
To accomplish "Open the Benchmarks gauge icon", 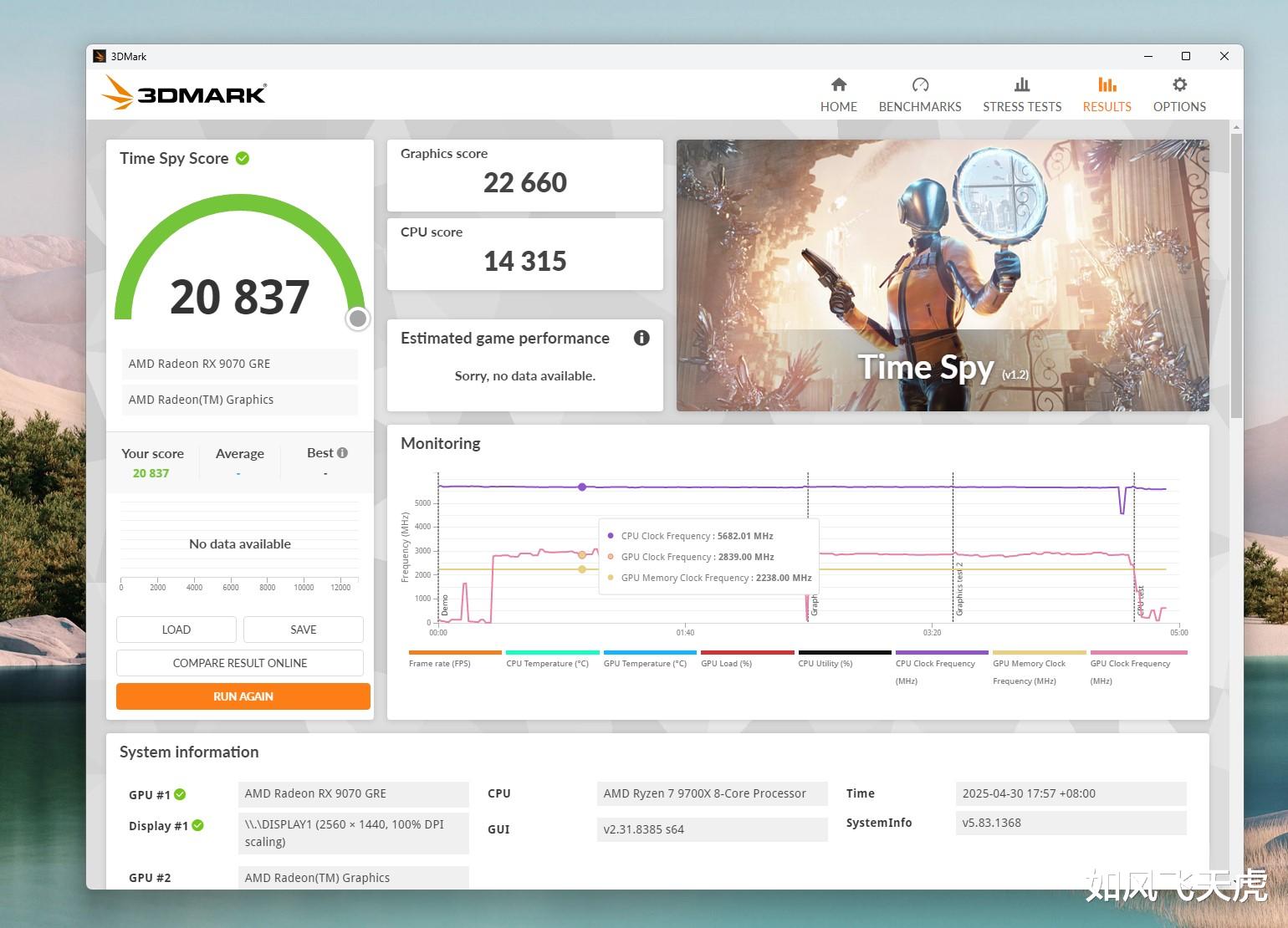I will pyautogui.click(x=920, y=84).
